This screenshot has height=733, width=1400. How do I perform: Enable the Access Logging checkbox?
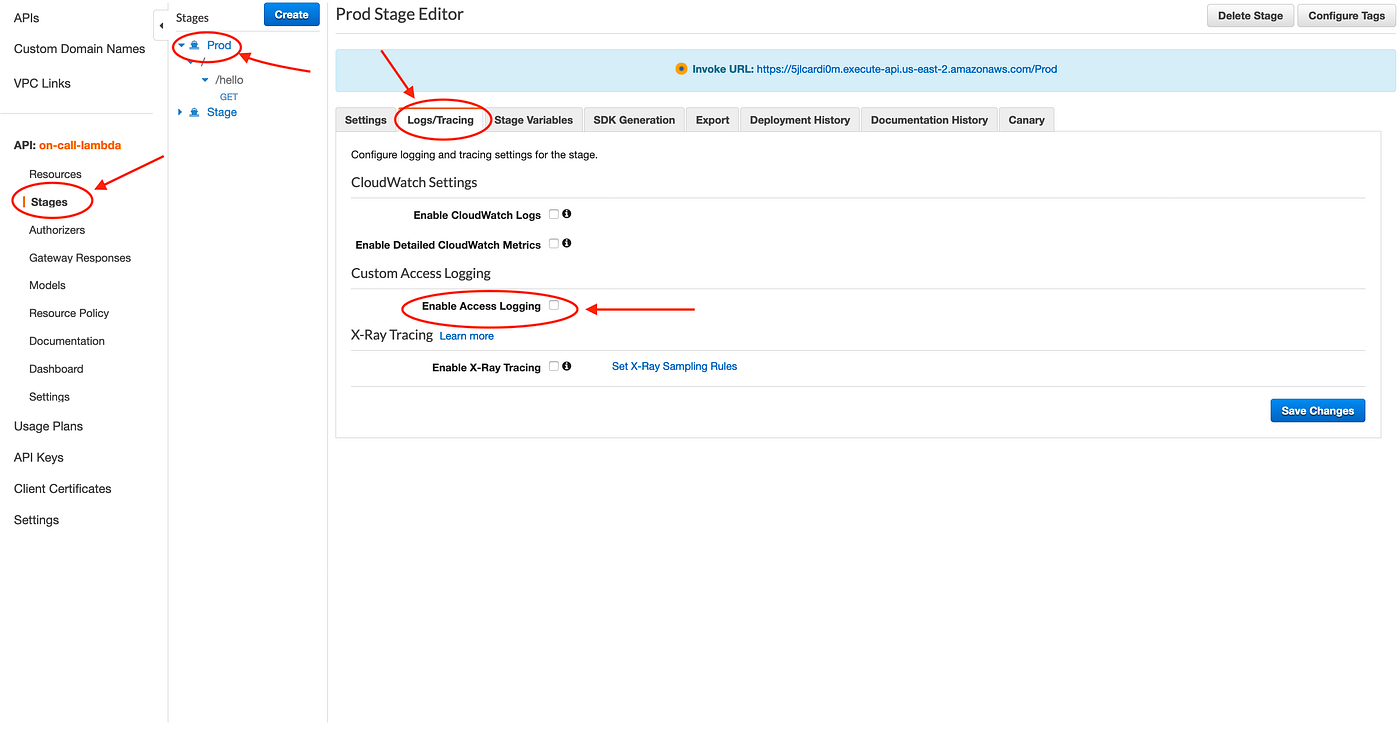(554, 306)
